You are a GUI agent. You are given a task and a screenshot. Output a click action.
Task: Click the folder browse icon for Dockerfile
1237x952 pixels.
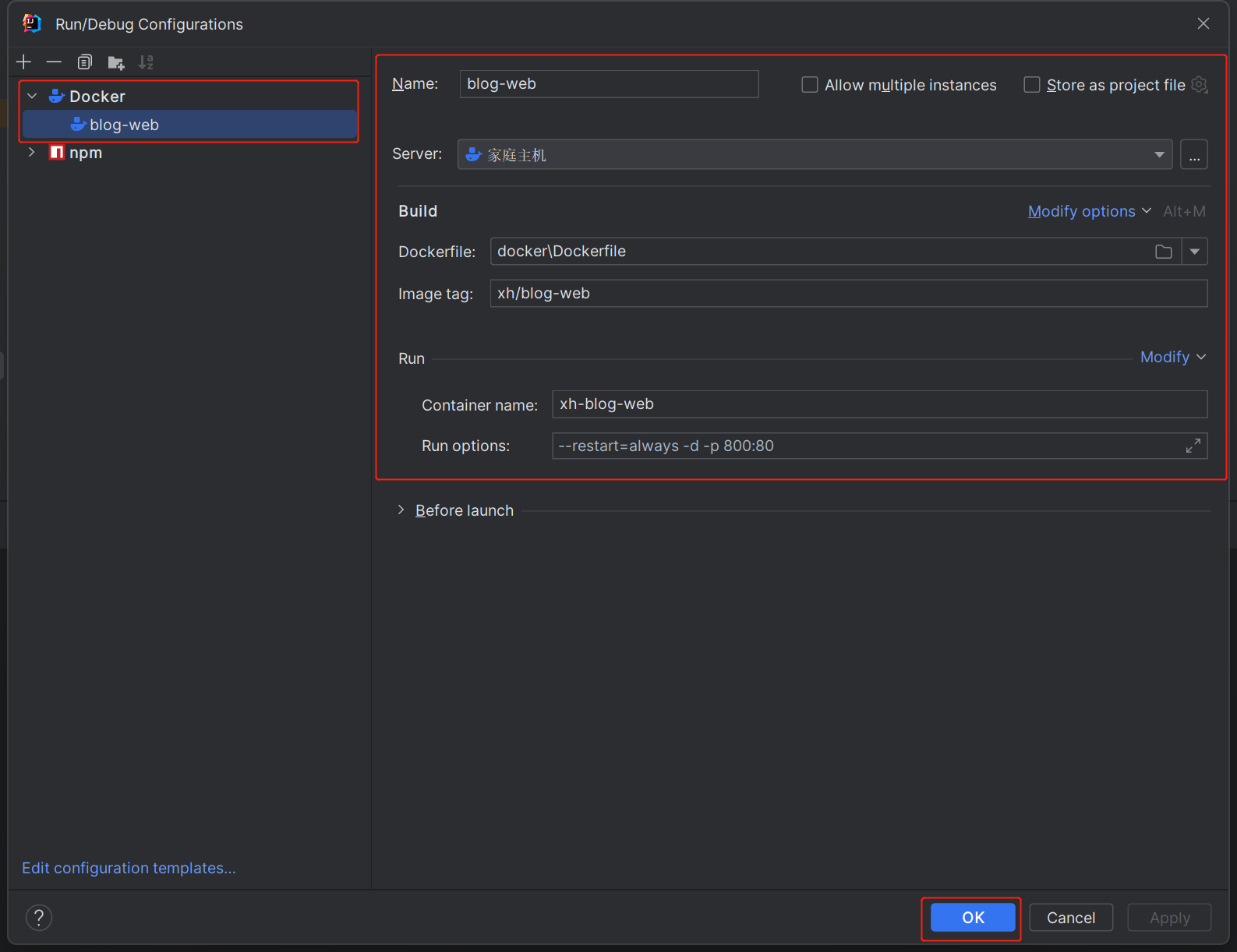coord(1163,252)
